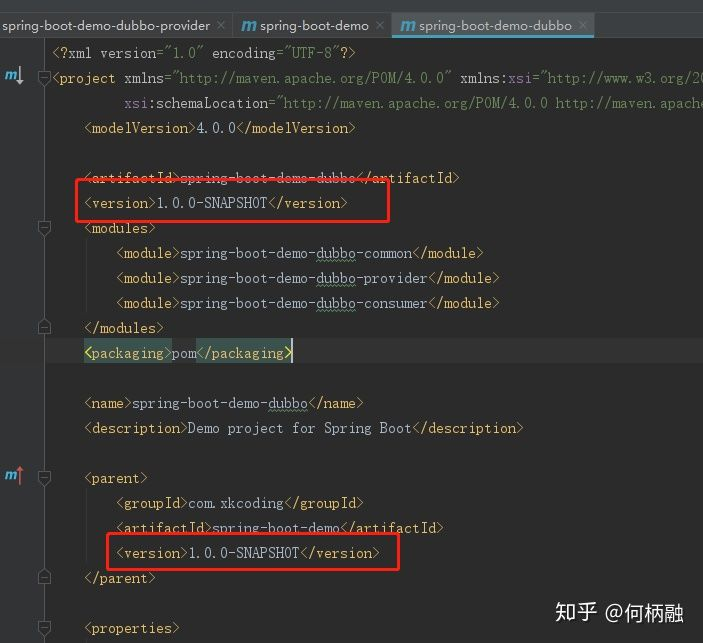703x643 pixels.
Task: Switch to spring-boot-demo-dubbo-provider tab
Action: (105, 25)
